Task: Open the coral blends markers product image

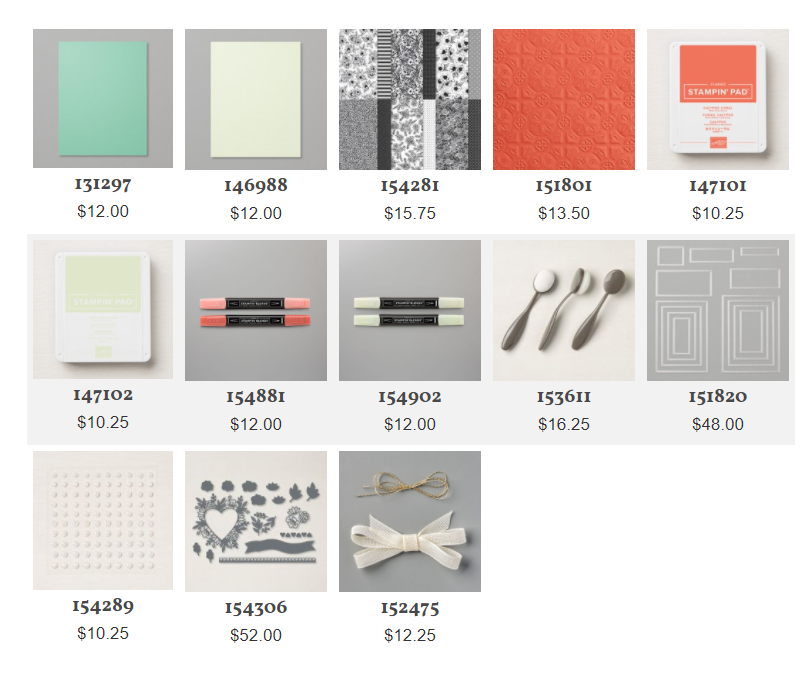Action: coord(256,310)
